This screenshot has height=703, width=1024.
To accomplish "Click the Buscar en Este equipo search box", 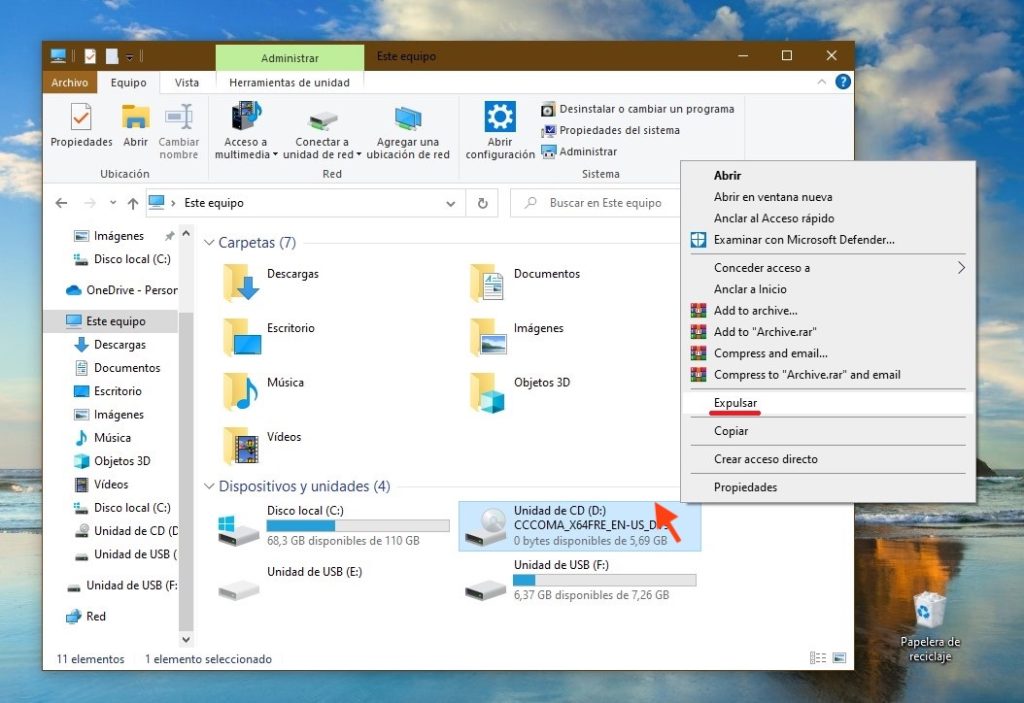I will 600,203.
